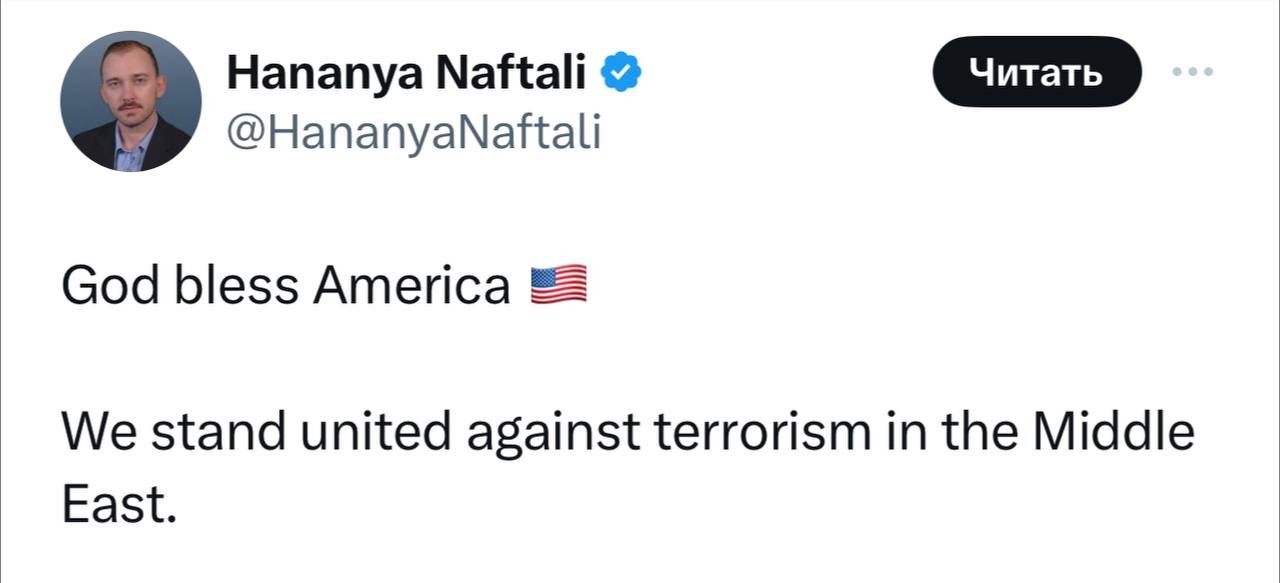Follow the account via the Читать pill
Viewport: 1280px width, 583px height.
pyautogui.click(x=1035, y=72)
